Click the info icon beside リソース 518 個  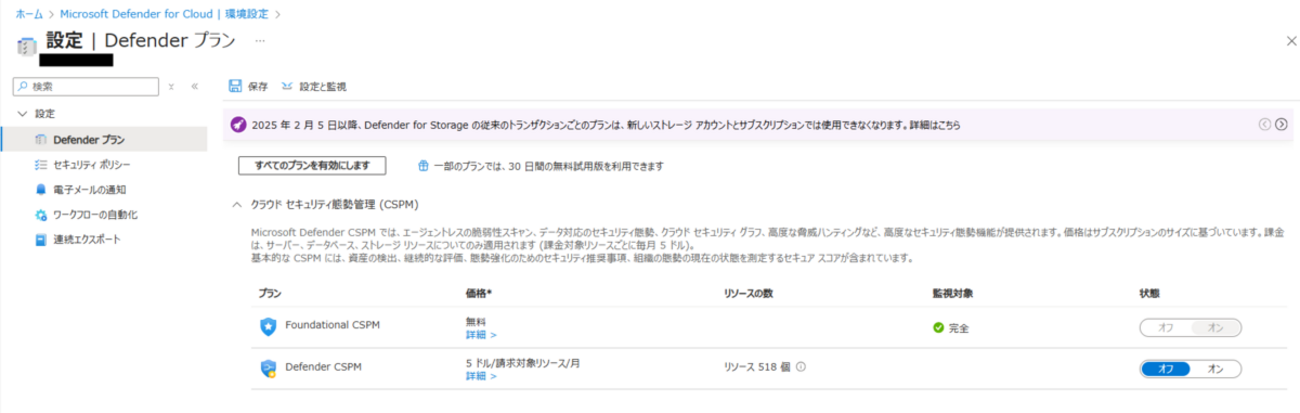coord(802,367)
